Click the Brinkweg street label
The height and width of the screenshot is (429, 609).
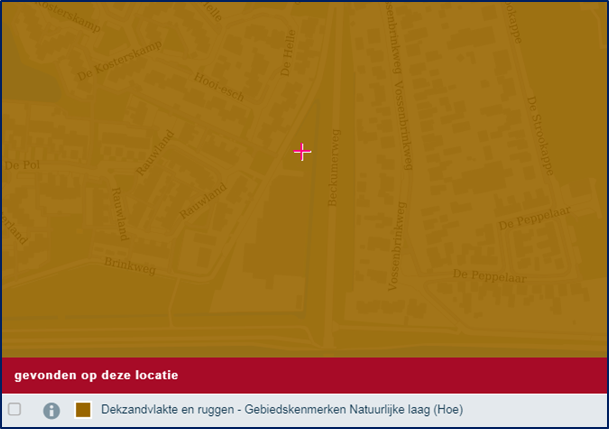click(130, 266)
